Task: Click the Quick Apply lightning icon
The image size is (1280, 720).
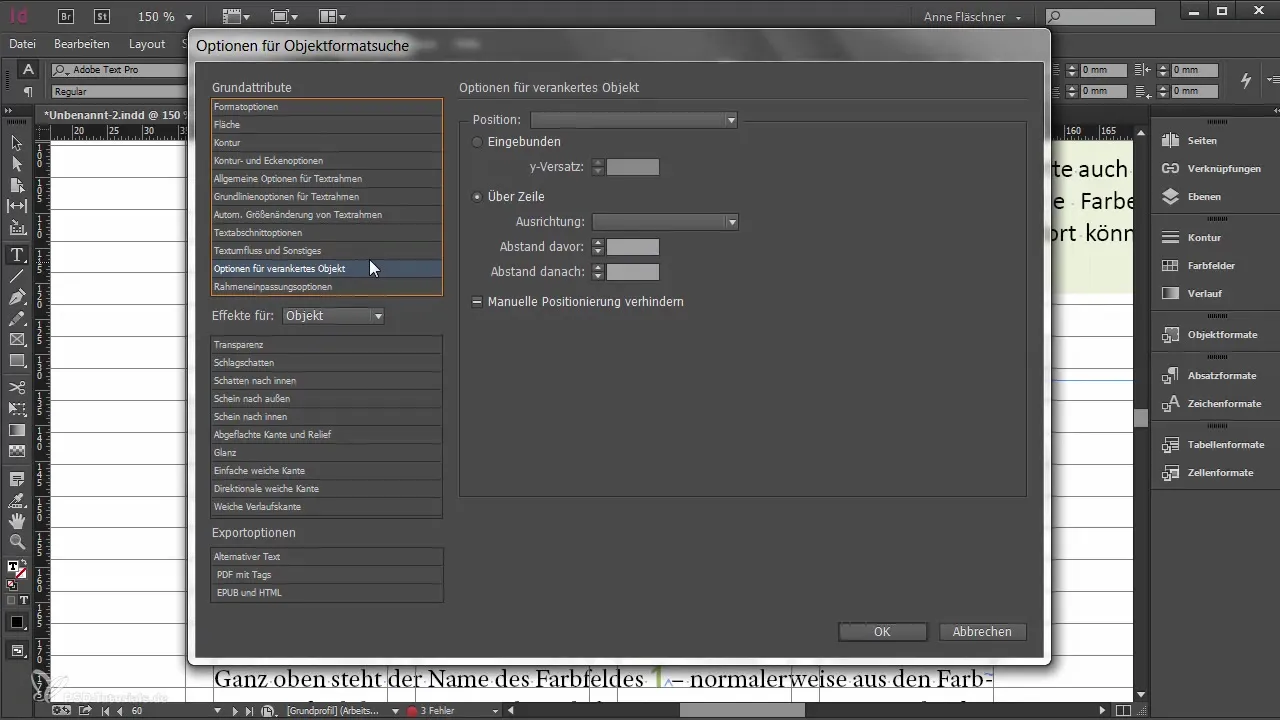Action: click(1246, 80)
